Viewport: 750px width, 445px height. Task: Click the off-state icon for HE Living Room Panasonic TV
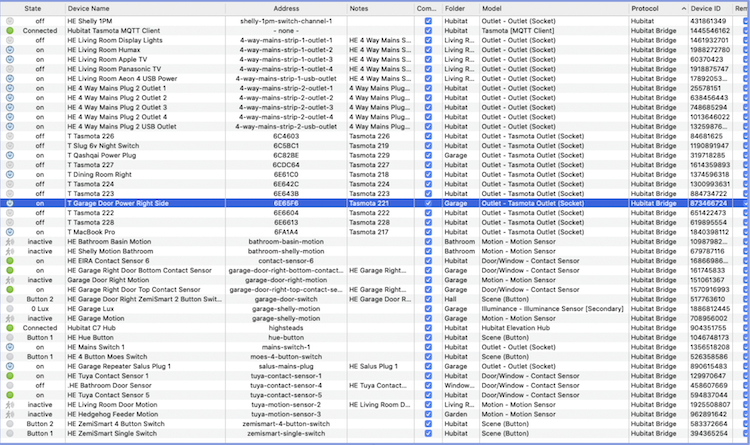[x=10, y=69]
